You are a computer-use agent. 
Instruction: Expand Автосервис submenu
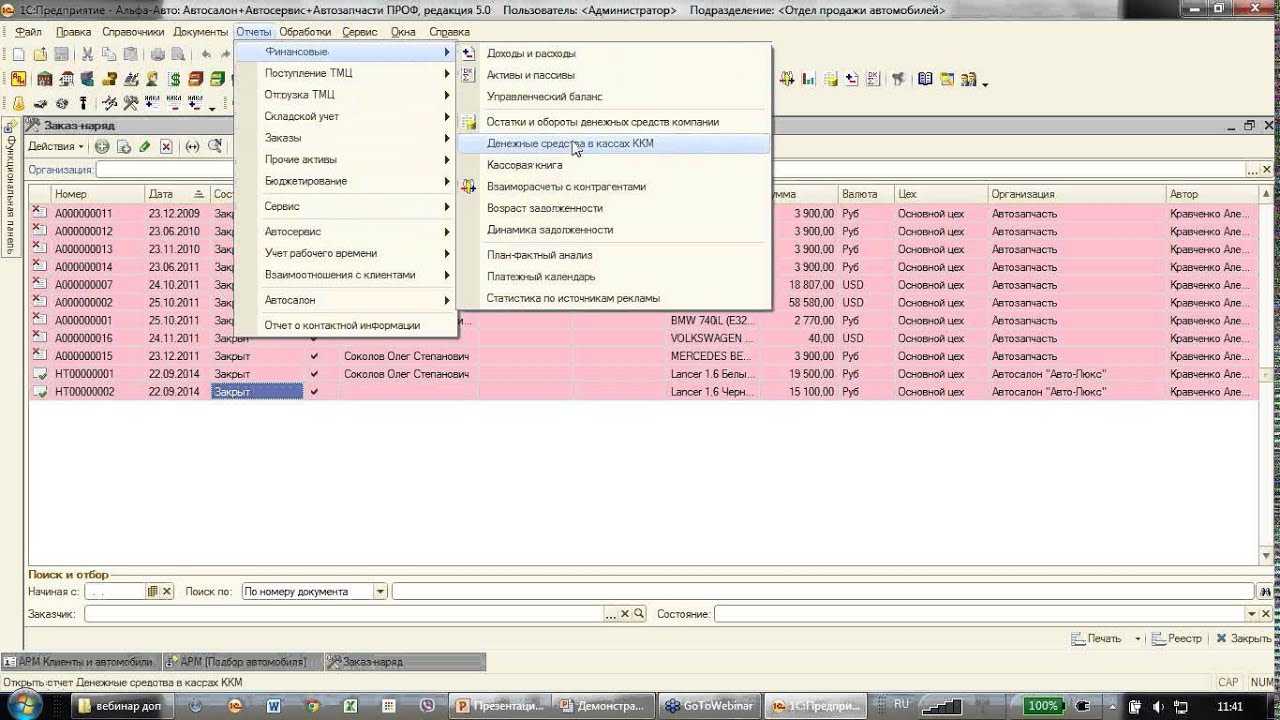tap(345, 231)
